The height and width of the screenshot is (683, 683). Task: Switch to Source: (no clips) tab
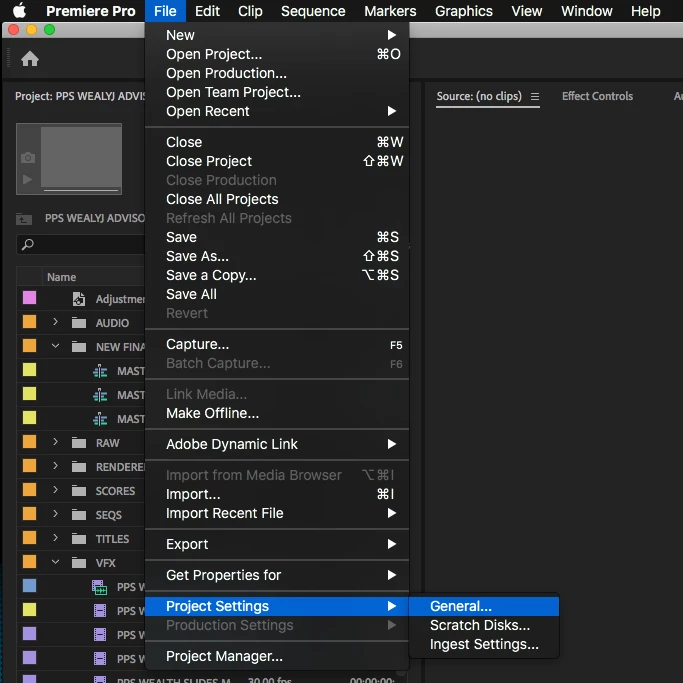point(479,96)
